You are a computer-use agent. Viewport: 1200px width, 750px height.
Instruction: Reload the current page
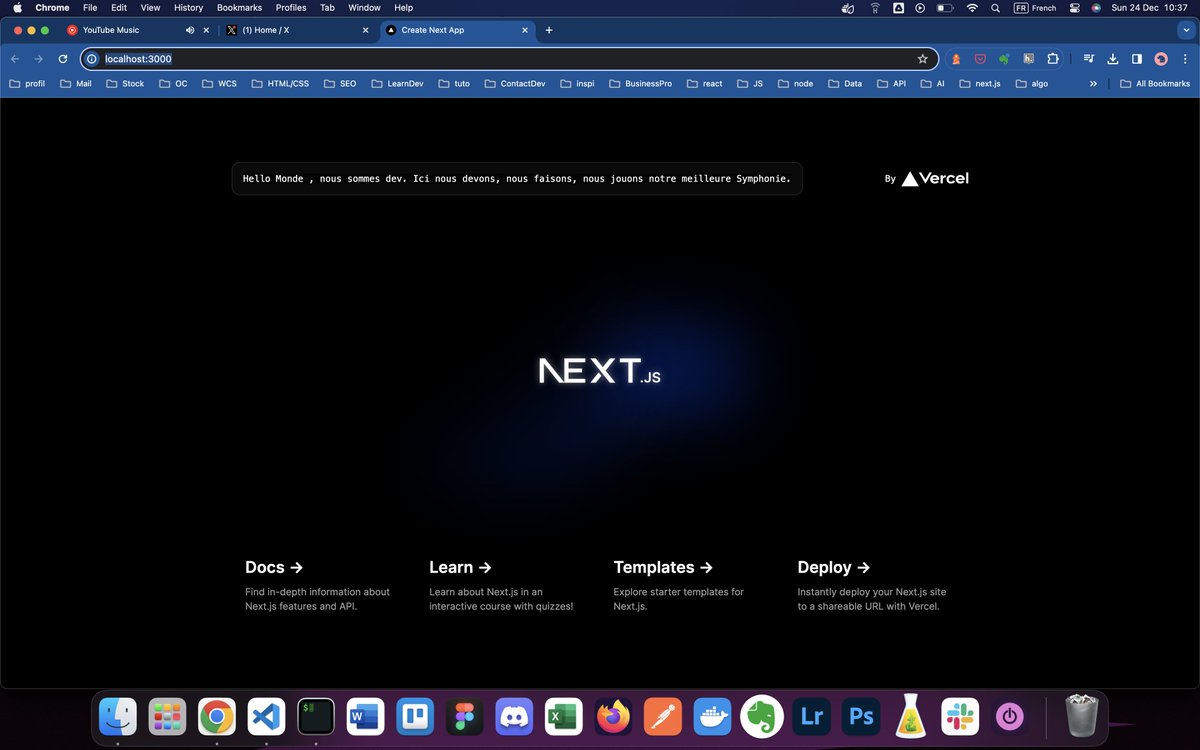tap(62, 59)
